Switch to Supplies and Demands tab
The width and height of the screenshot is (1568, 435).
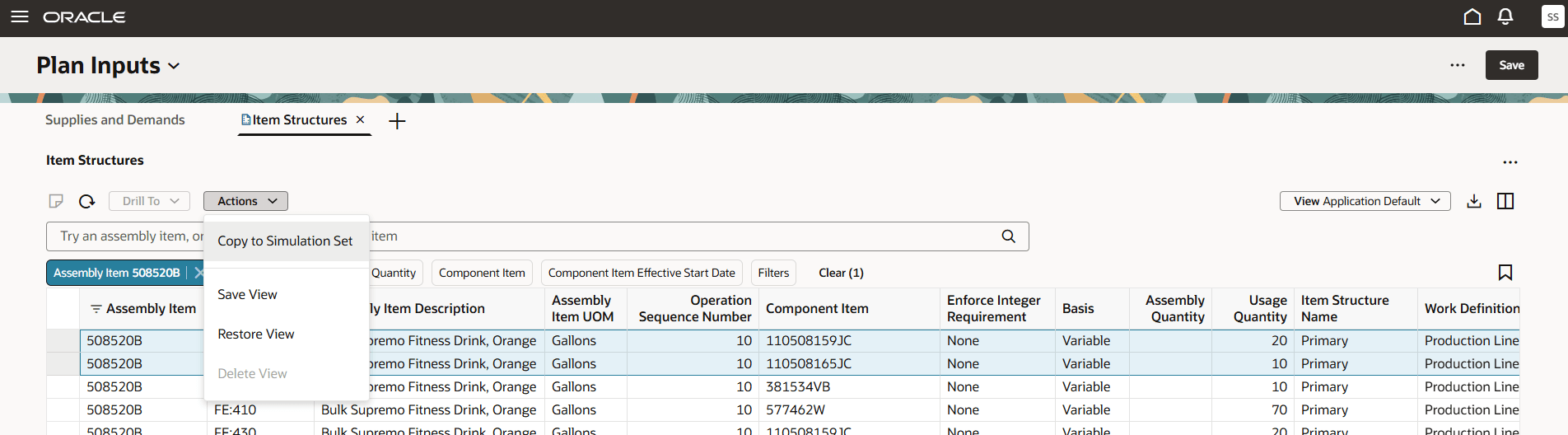114,119
